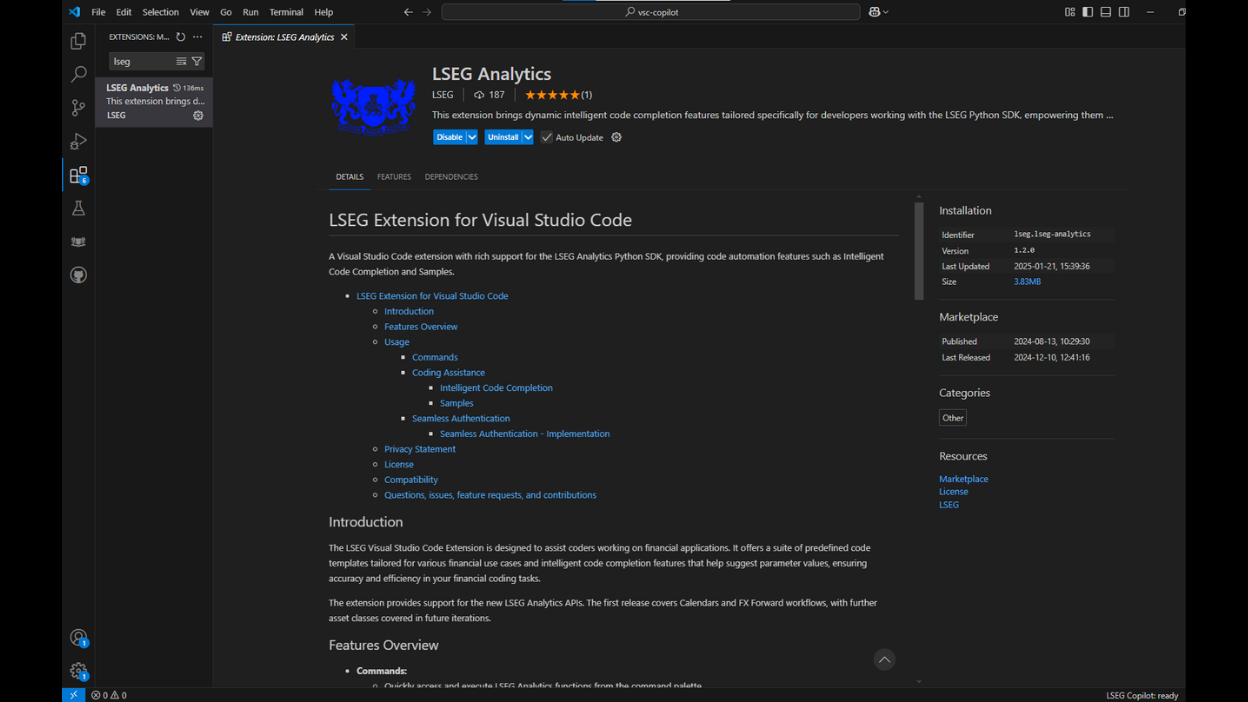The width and height of the screenshot is (1248, 702).
Task: Select the Details tab
Action: point(350,177)
